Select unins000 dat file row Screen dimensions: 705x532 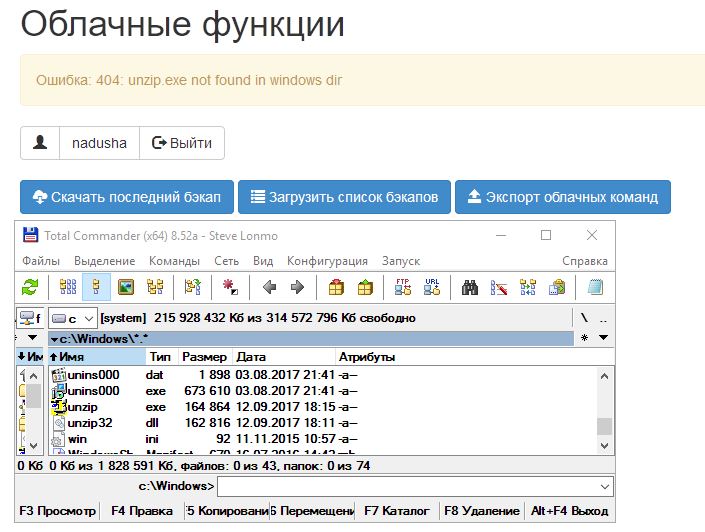click(322, 375)
